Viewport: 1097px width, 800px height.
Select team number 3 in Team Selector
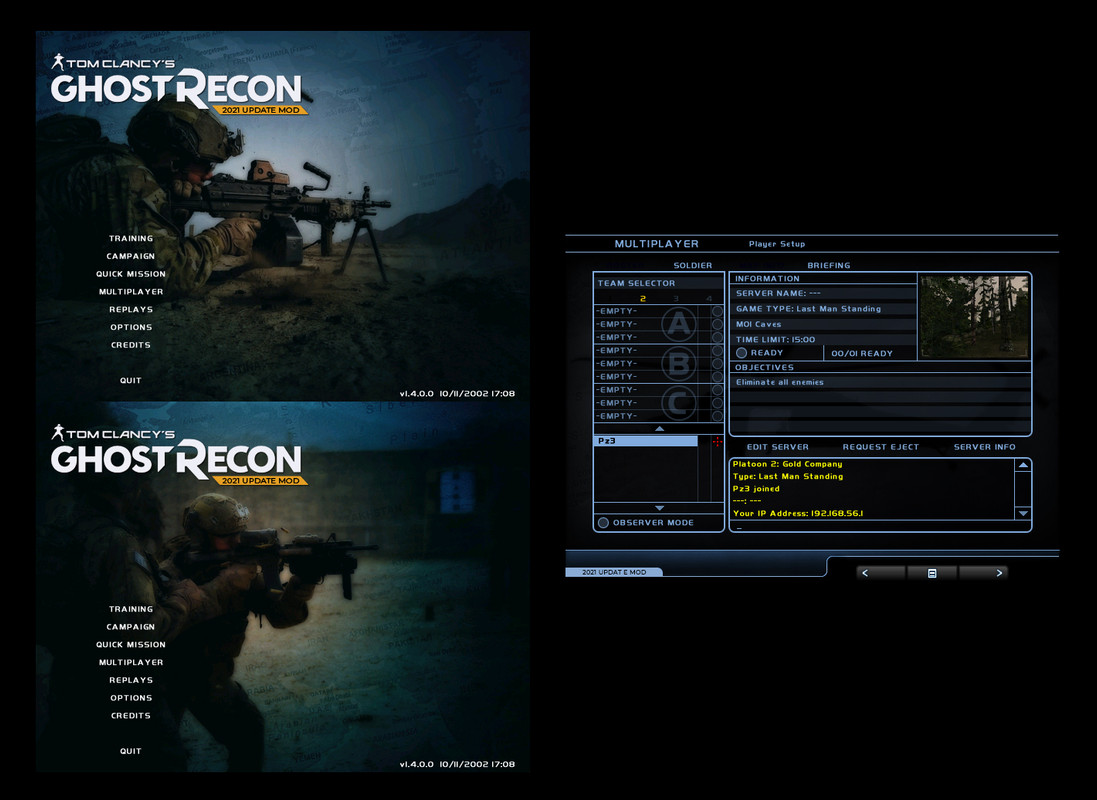point(676,299)
